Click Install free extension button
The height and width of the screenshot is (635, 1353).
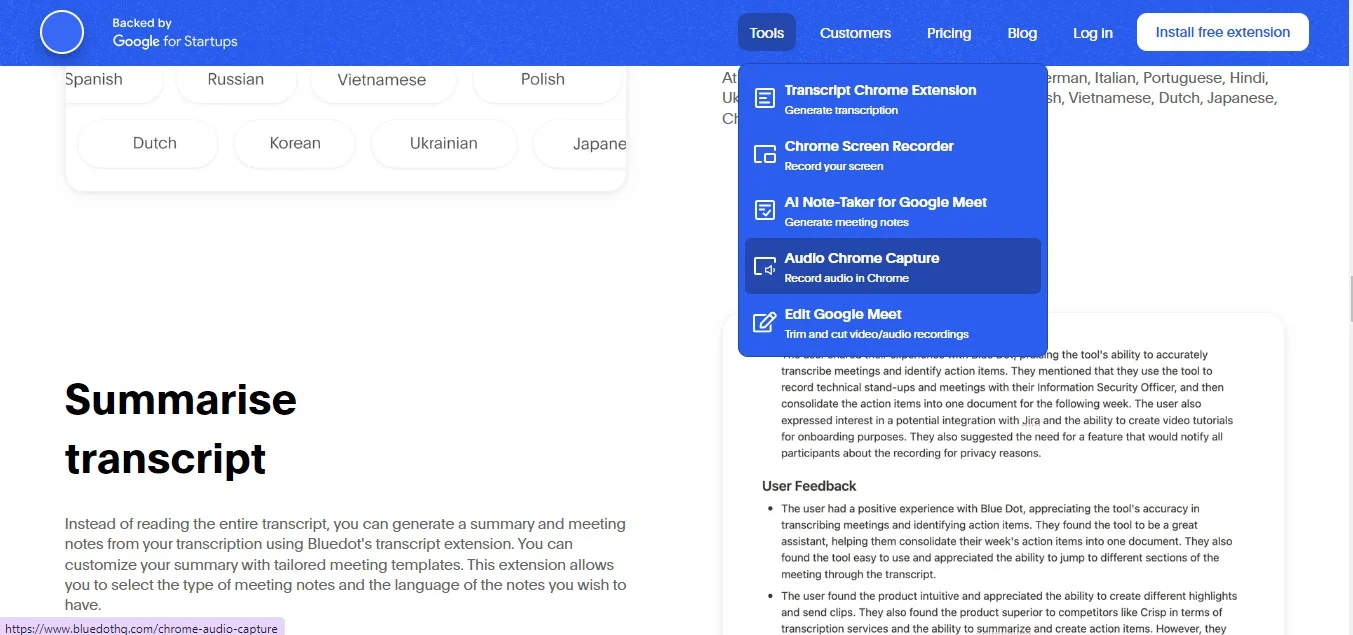pyautogui.click(x=1223, y=32)
